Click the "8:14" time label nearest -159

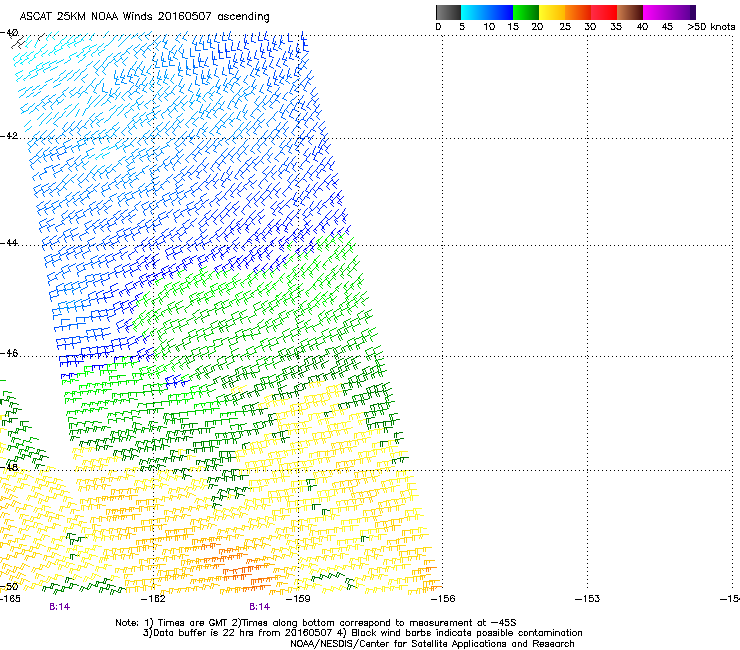[260, 607]
